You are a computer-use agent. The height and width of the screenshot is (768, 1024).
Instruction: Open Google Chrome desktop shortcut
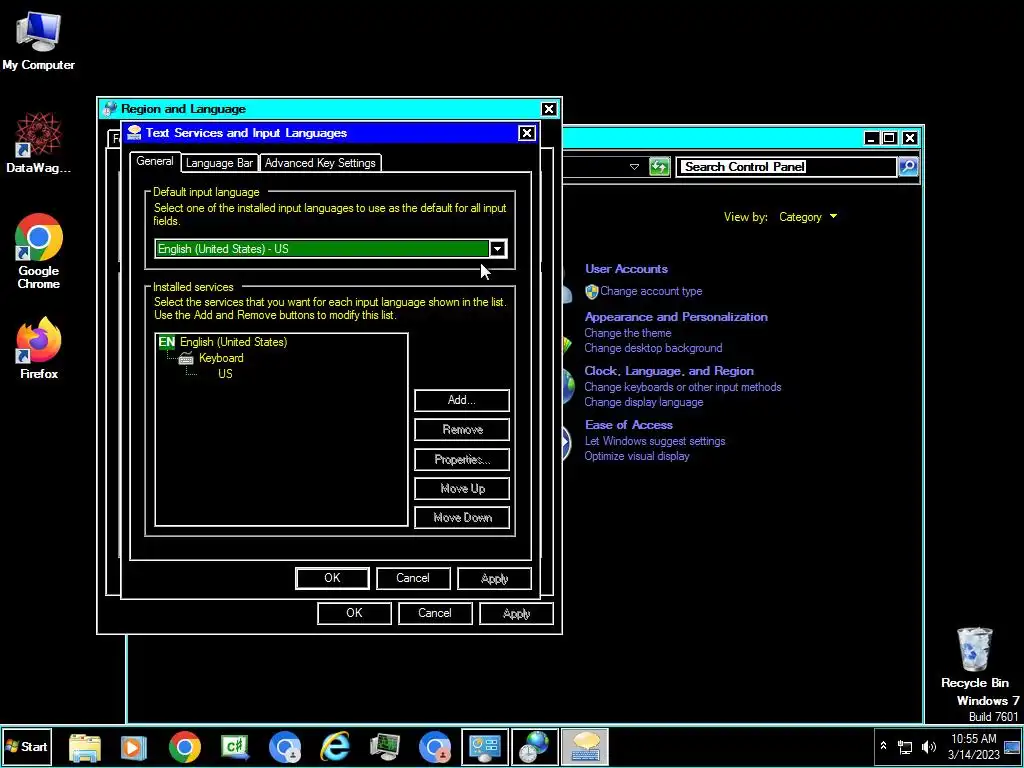pyautogui.click(x=38, y=251)
